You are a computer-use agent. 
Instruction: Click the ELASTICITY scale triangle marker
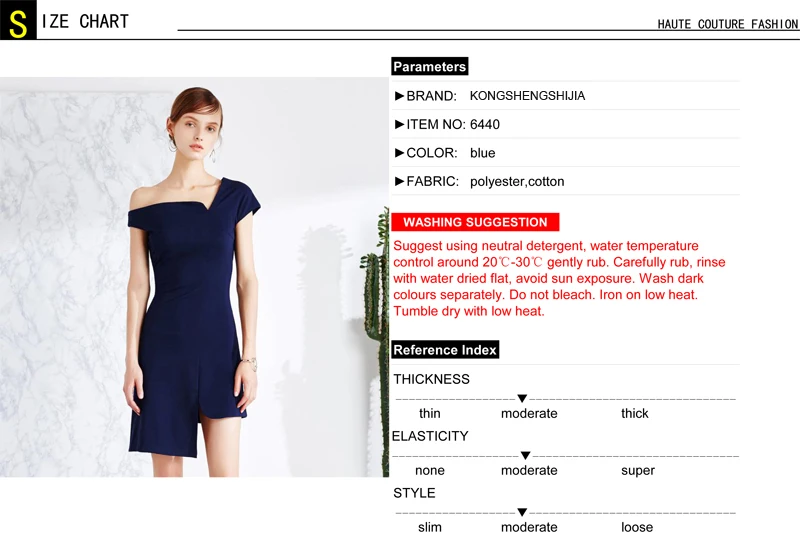526,455
